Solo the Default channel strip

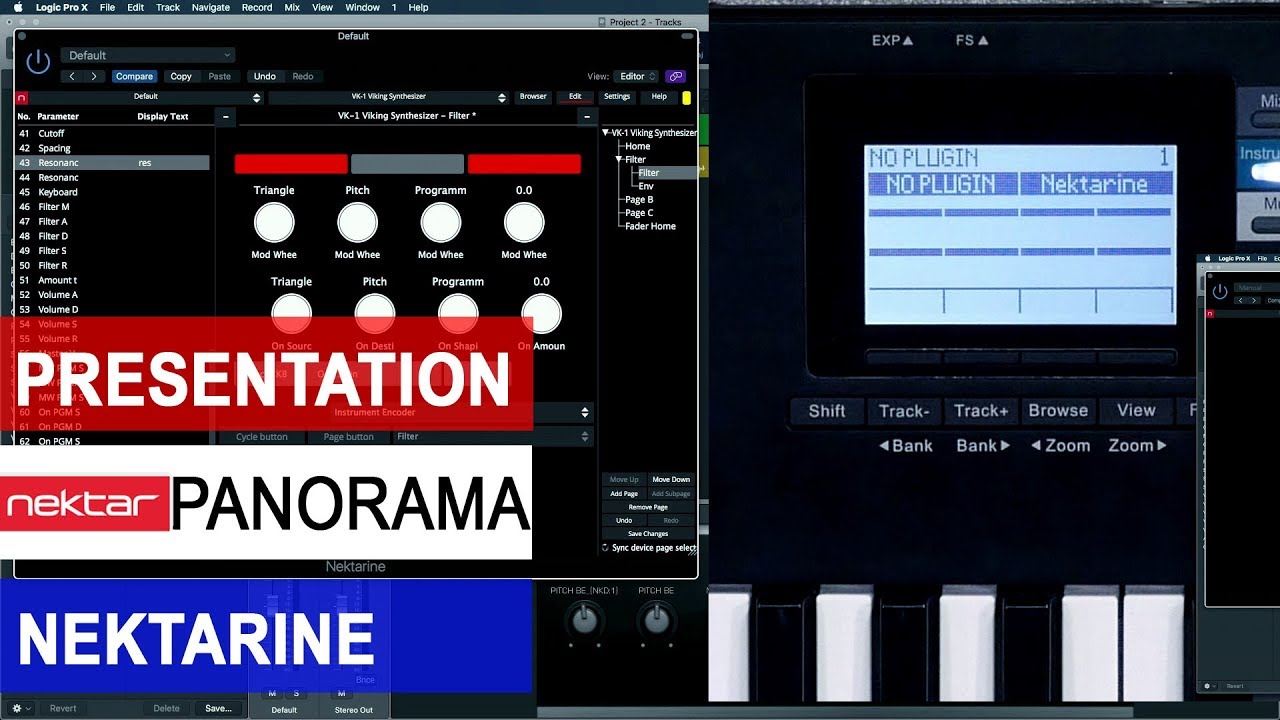[296, 693]
